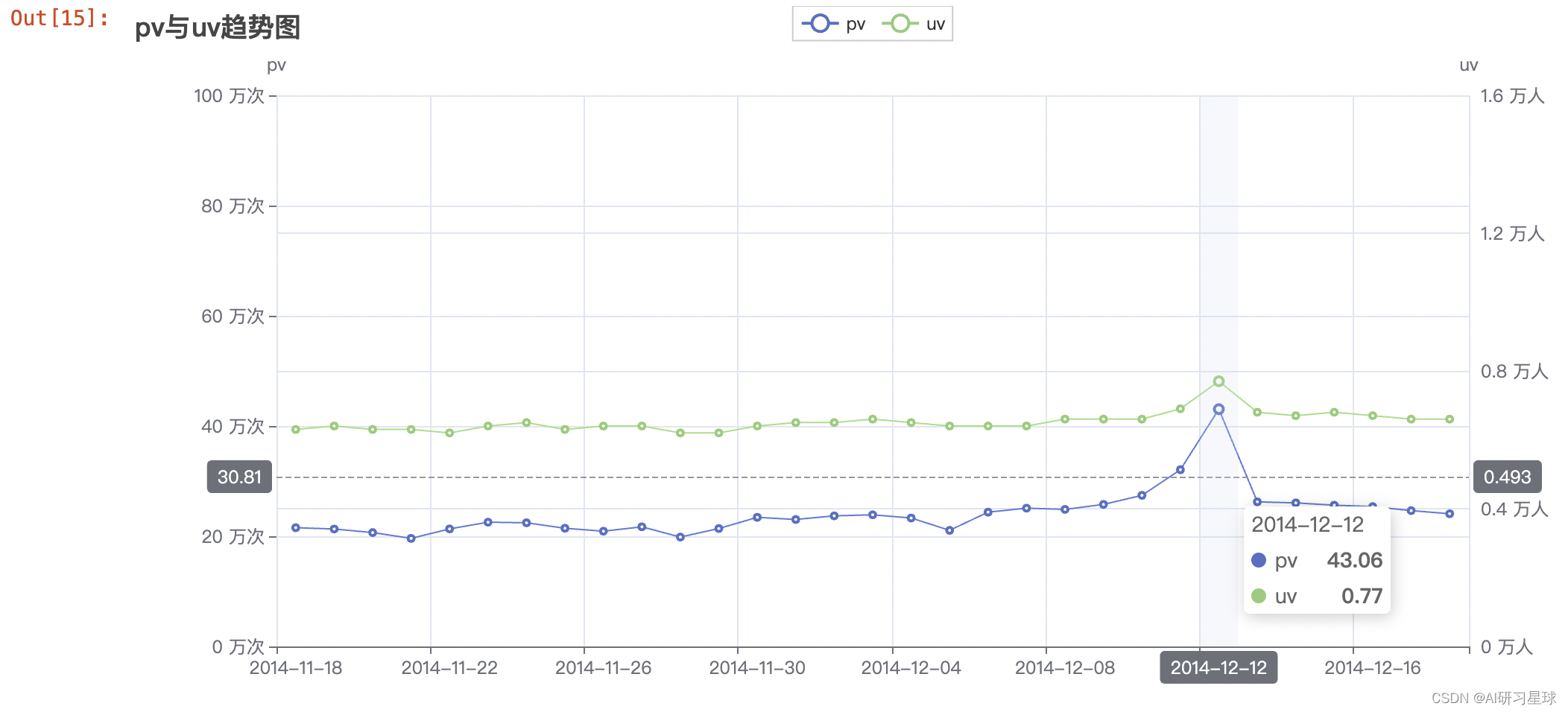Select the uv line's final data point
This screenshot has height=712, width=1568.
click(1450, 419)
